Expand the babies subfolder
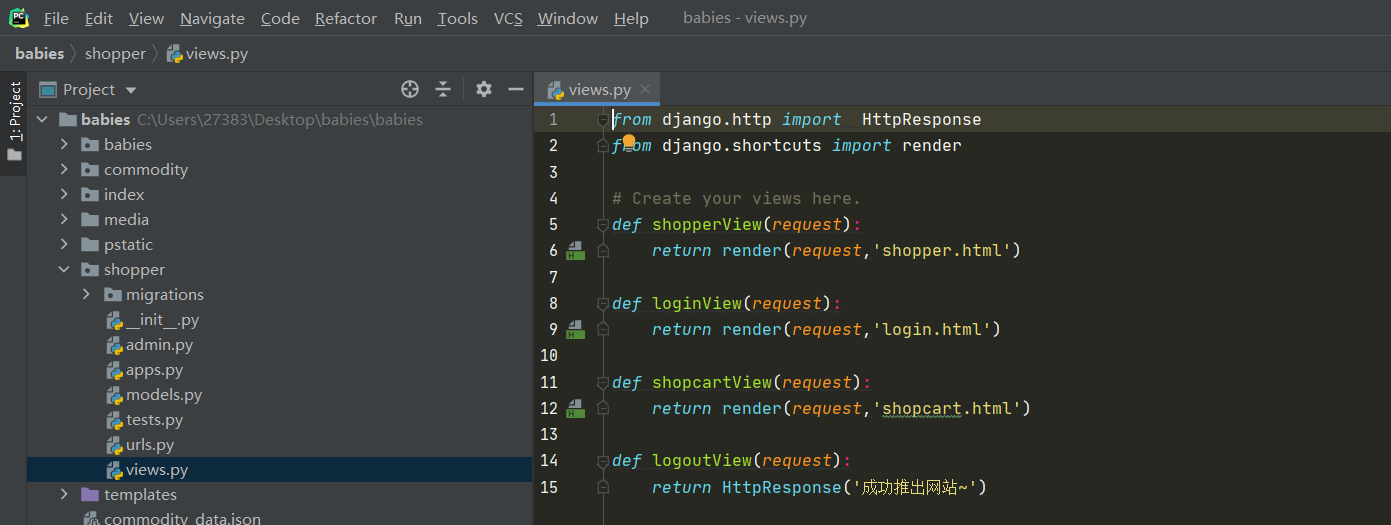Image resolution: width=1391 pixels, height=525 pixels. 64,144
